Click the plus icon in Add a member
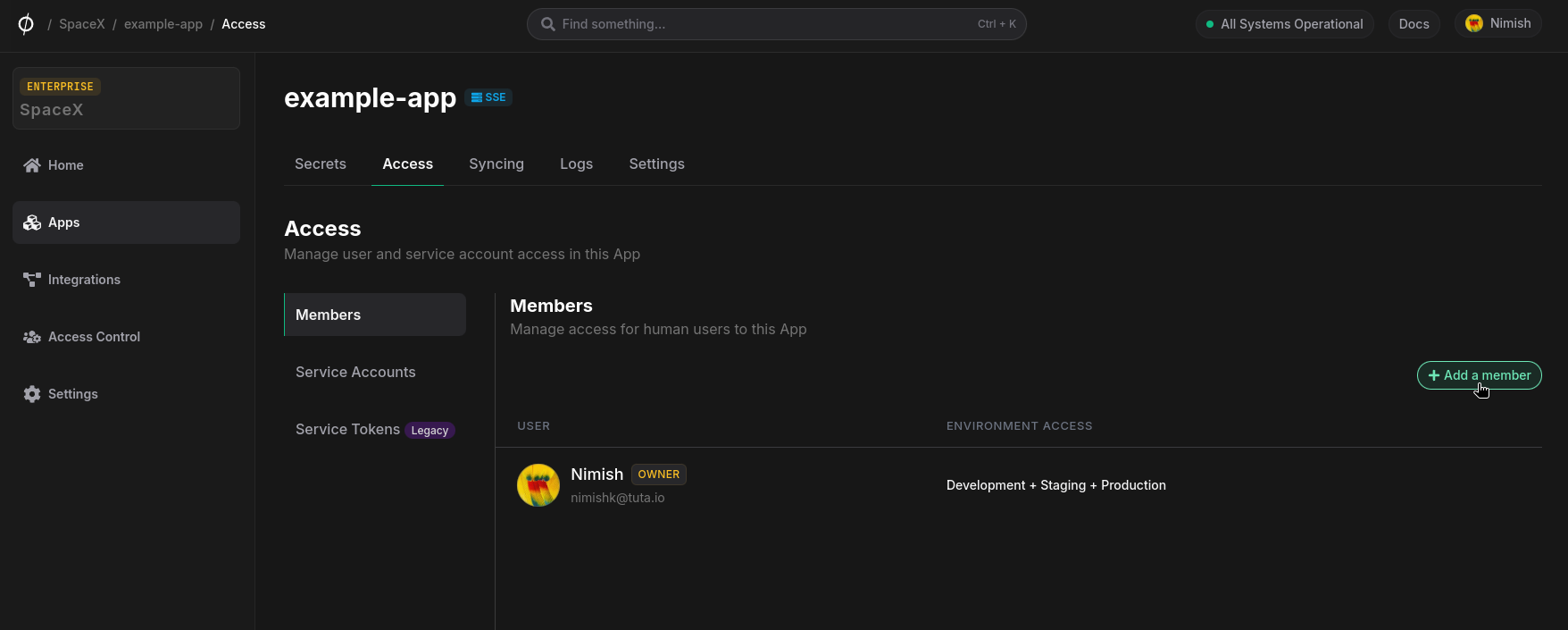The image size is (1568, 630). [x=1434, y=375]
